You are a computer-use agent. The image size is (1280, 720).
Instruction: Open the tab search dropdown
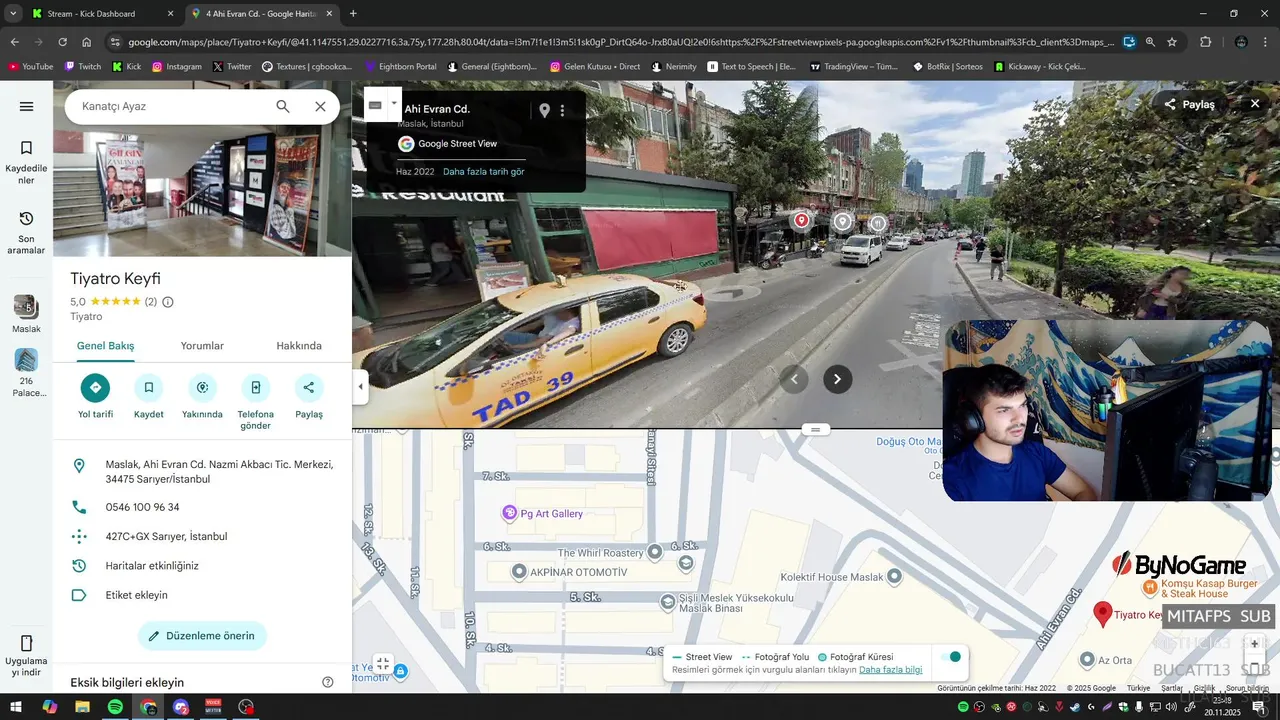point(13,14)
